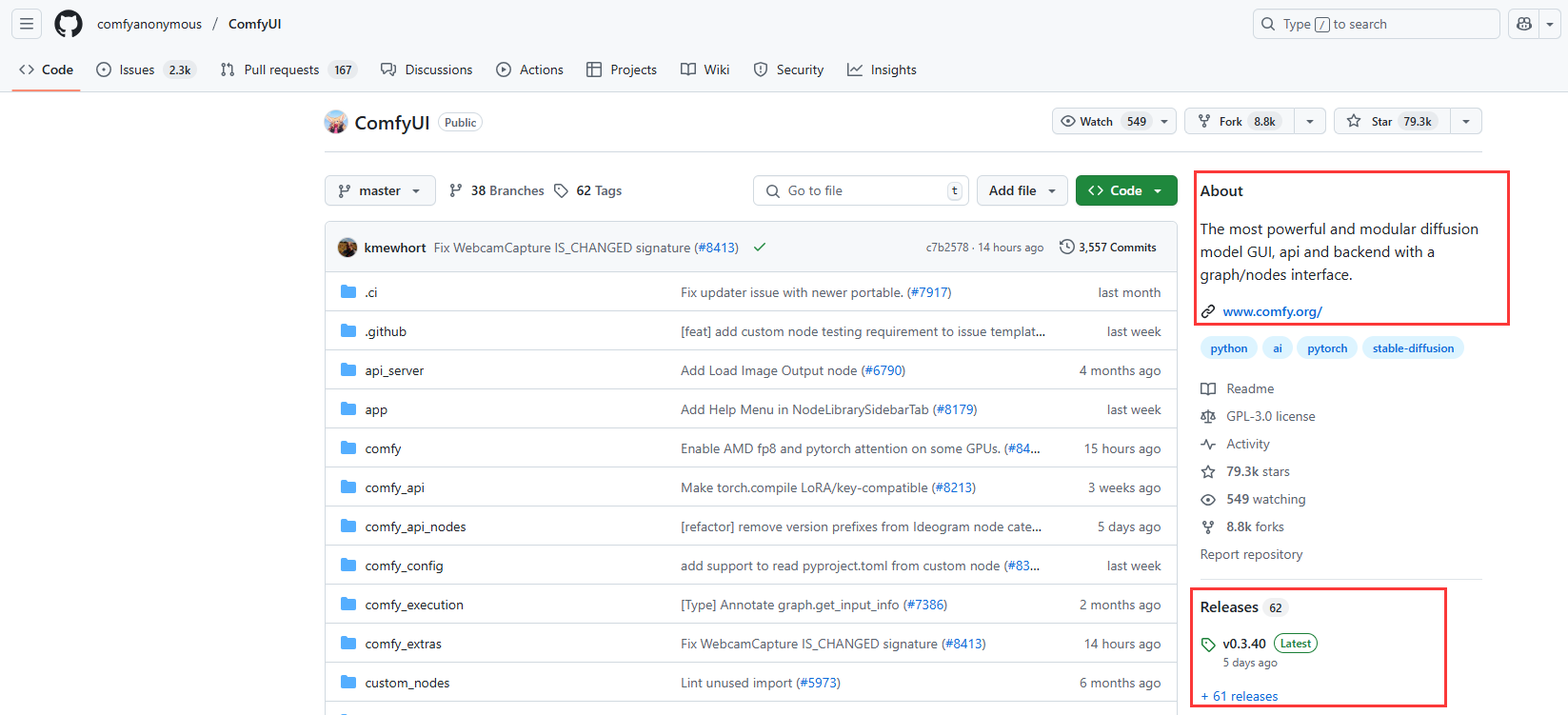Open pull request #7917 link

click(x=929, y=292)
